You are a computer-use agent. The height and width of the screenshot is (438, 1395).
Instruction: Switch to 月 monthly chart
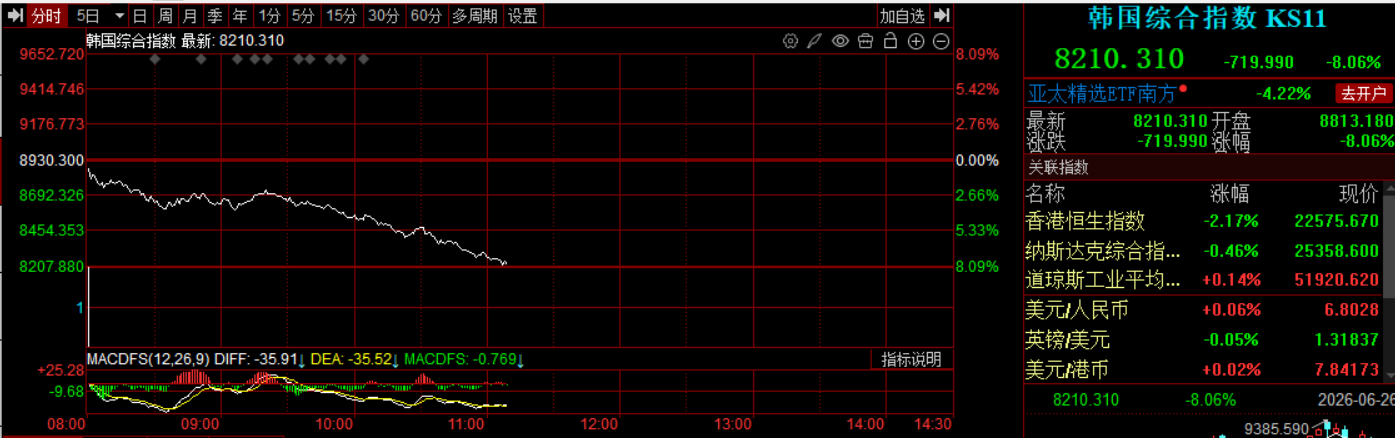tap(190, 15)
